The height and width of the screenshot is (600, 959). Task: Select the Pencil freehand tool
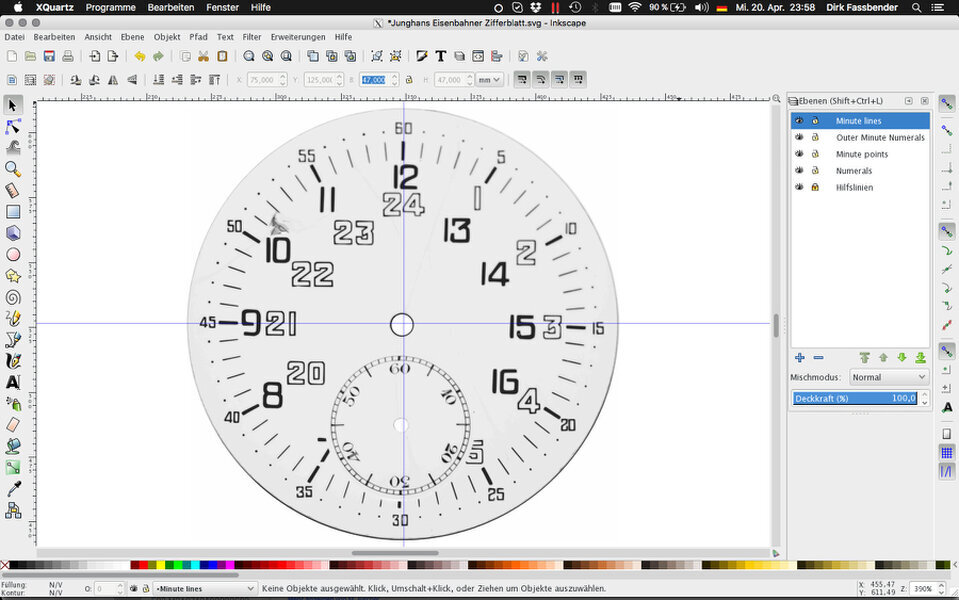click(13, 319)
